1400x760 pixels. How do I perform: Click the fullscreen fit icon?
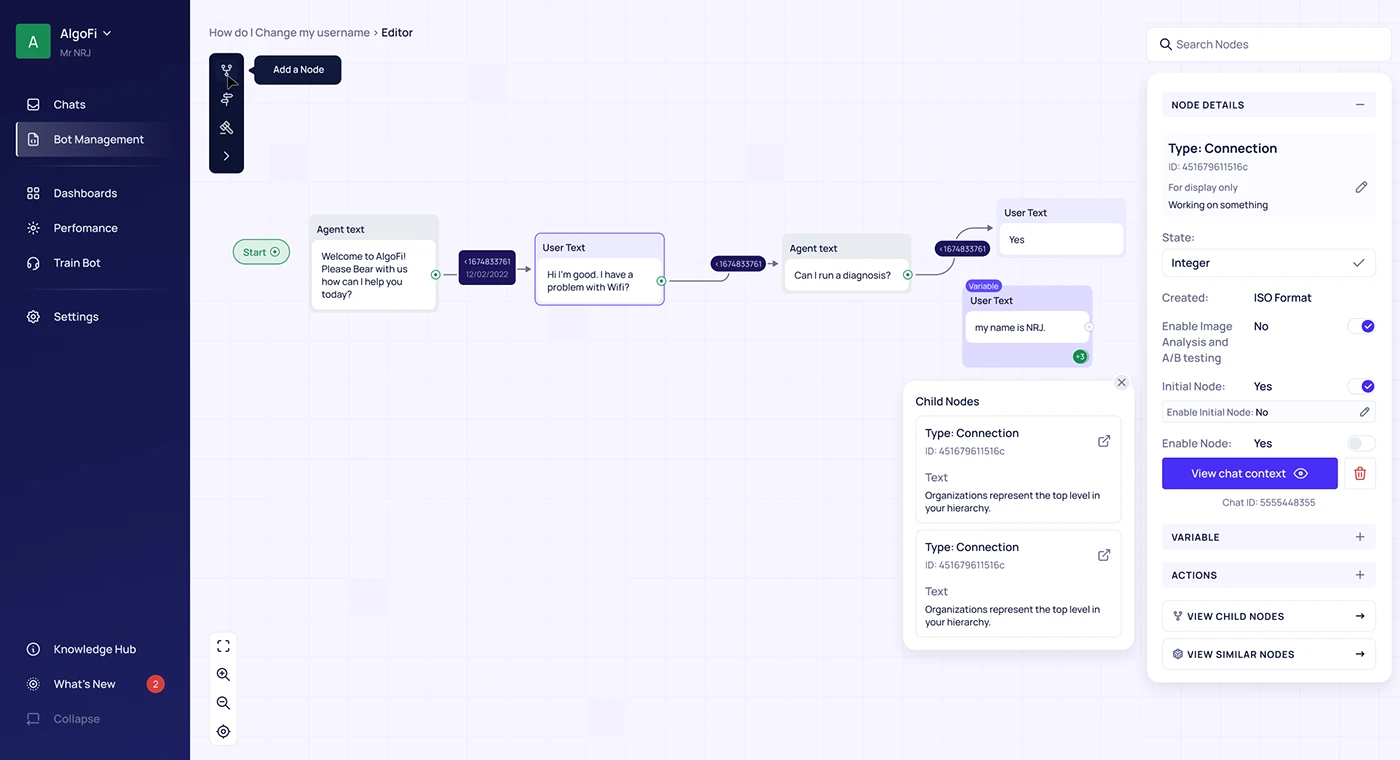tap(223, 646)
